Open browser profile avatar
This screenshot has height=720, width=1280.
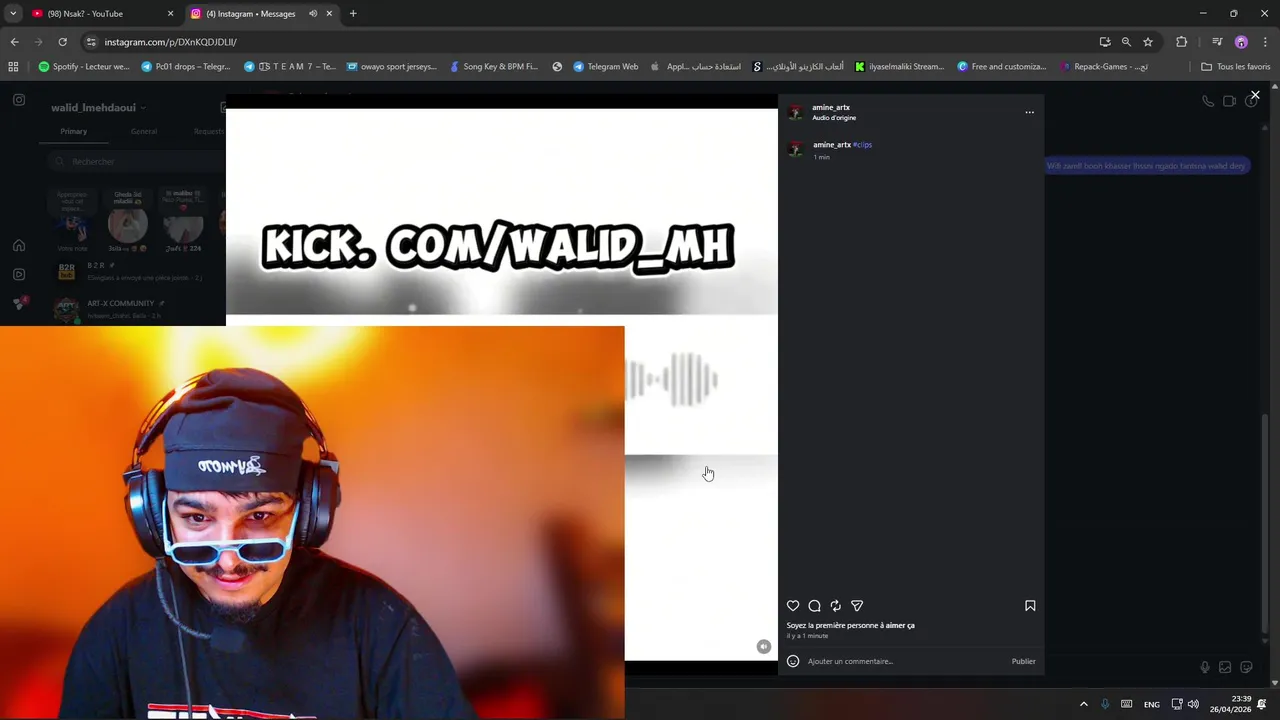[1241, 42]
